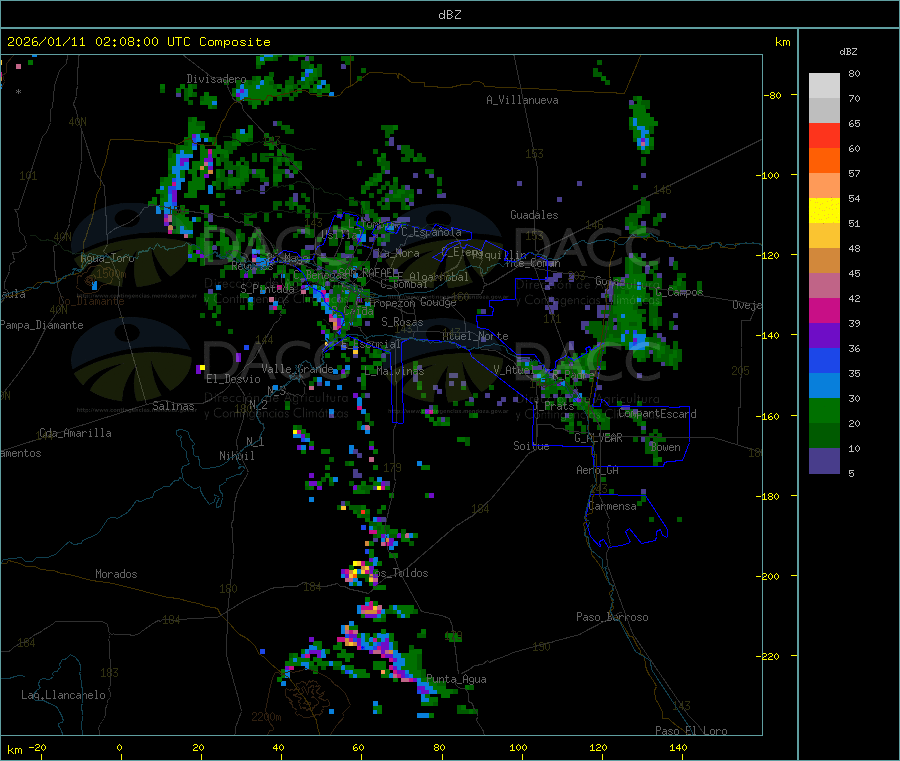Click the Punta_Agua map label
The width and height of the screenshot is (900, 761).
click(456, 679)
